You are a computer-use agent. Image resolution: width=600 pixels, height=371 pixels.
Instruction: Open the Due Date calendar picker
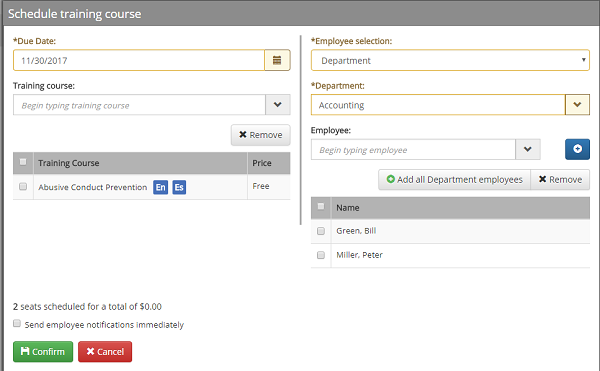[x=277, y=60]
